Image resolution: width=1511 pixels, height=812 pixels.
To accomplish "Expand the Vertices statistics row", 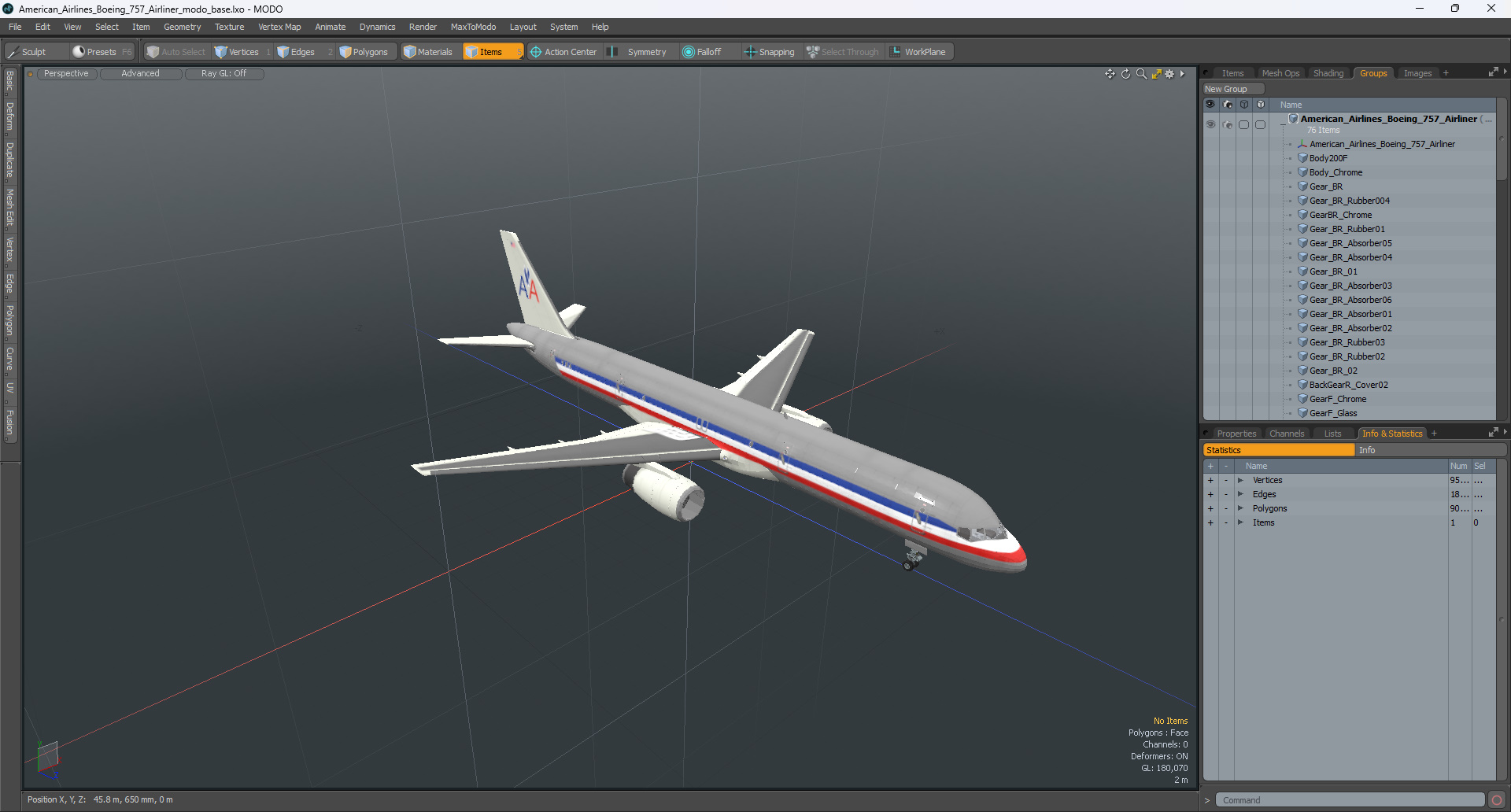I will [1240, 480].
